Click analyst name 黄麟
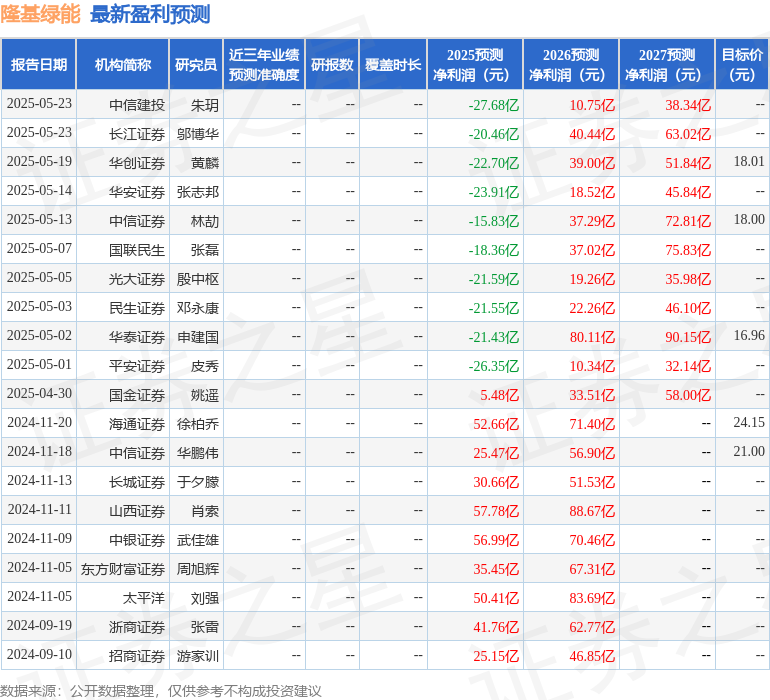Viewport: 770px width, 700px height. click(x=204, y=162)
